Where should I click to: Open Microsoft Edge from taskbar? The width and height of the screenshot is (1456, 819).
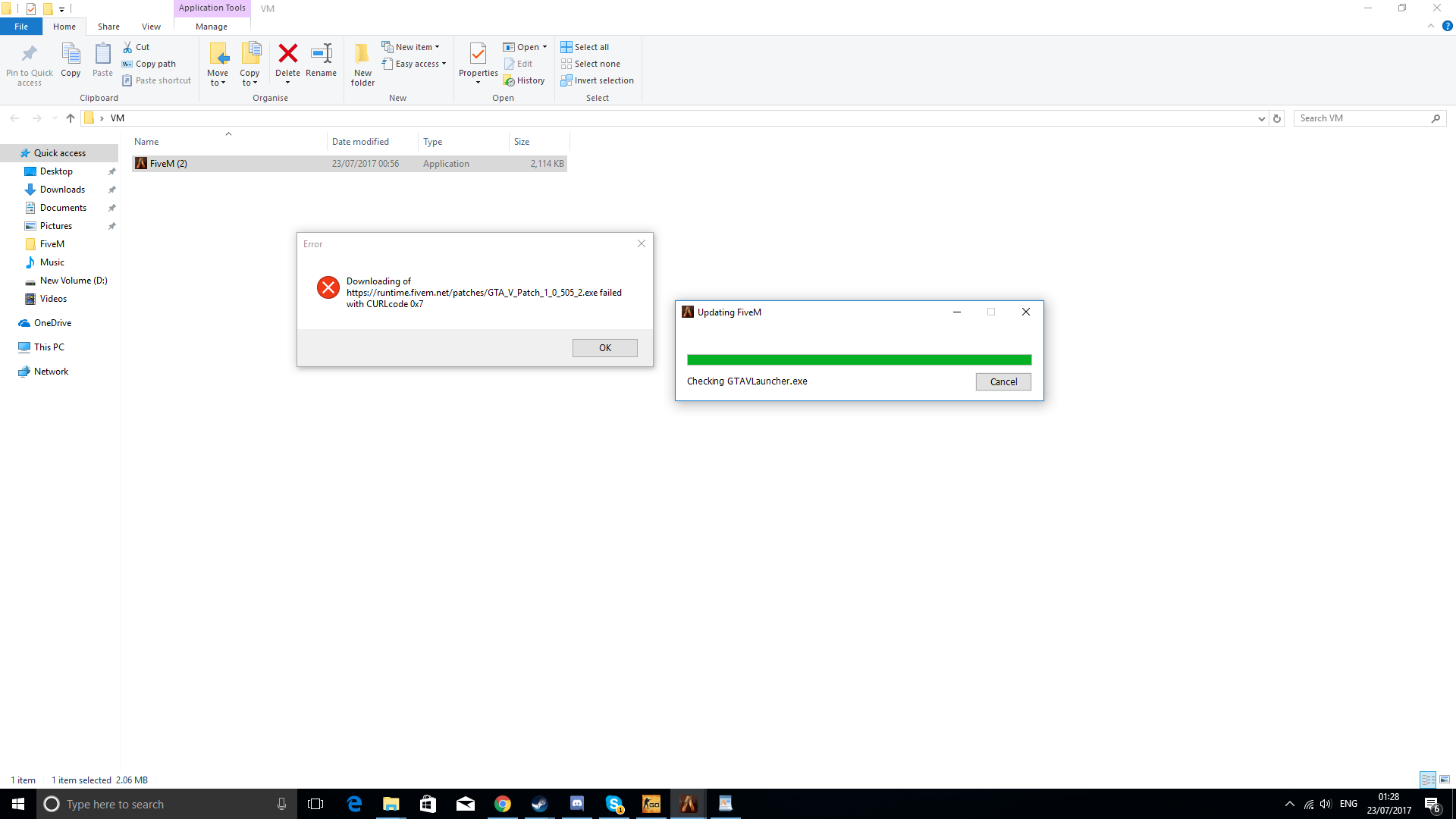[354, 804]
